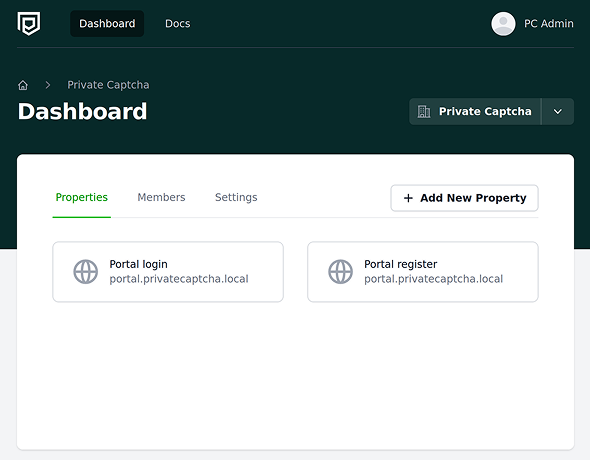The image size is (590, 460).
Task: Open the Docs nav item
Action: tap(178, 23)
